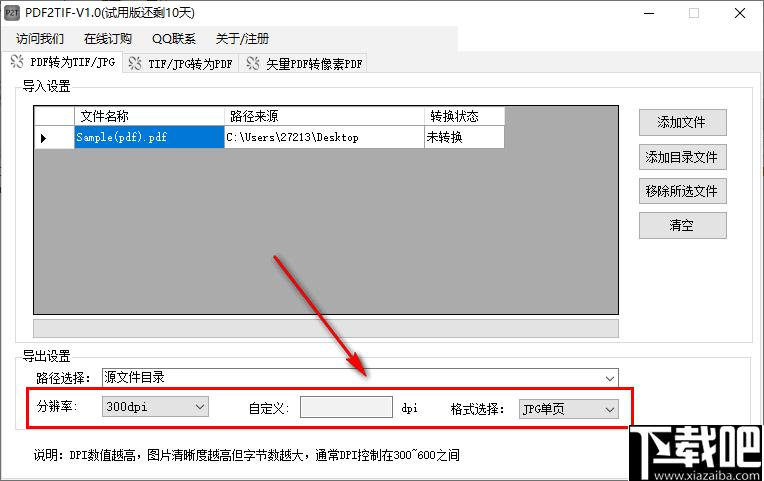Click the gear icon on 矢量PDF转像素PDF tab
The image size is (764, 481).
click(x=252, y=63)
